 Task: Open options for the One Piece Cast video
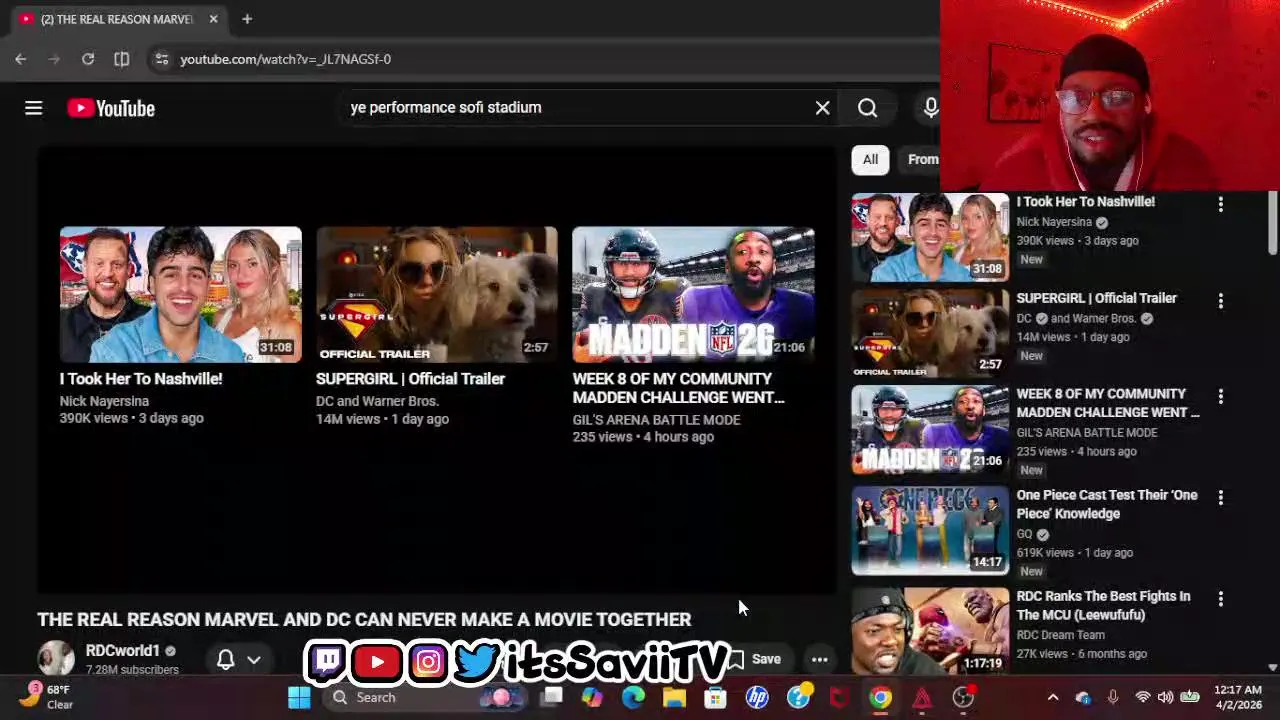tap(1220, 497)
